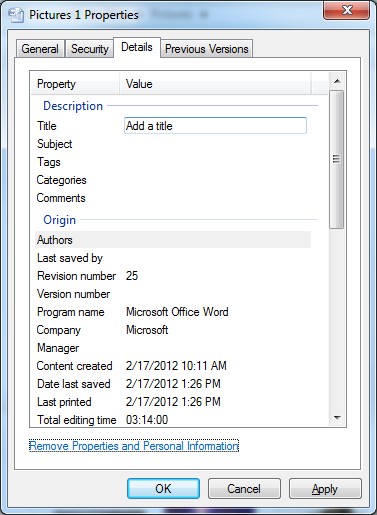Click the Apply button
This screenshot has width=377, height=515.
coord(325,489)
